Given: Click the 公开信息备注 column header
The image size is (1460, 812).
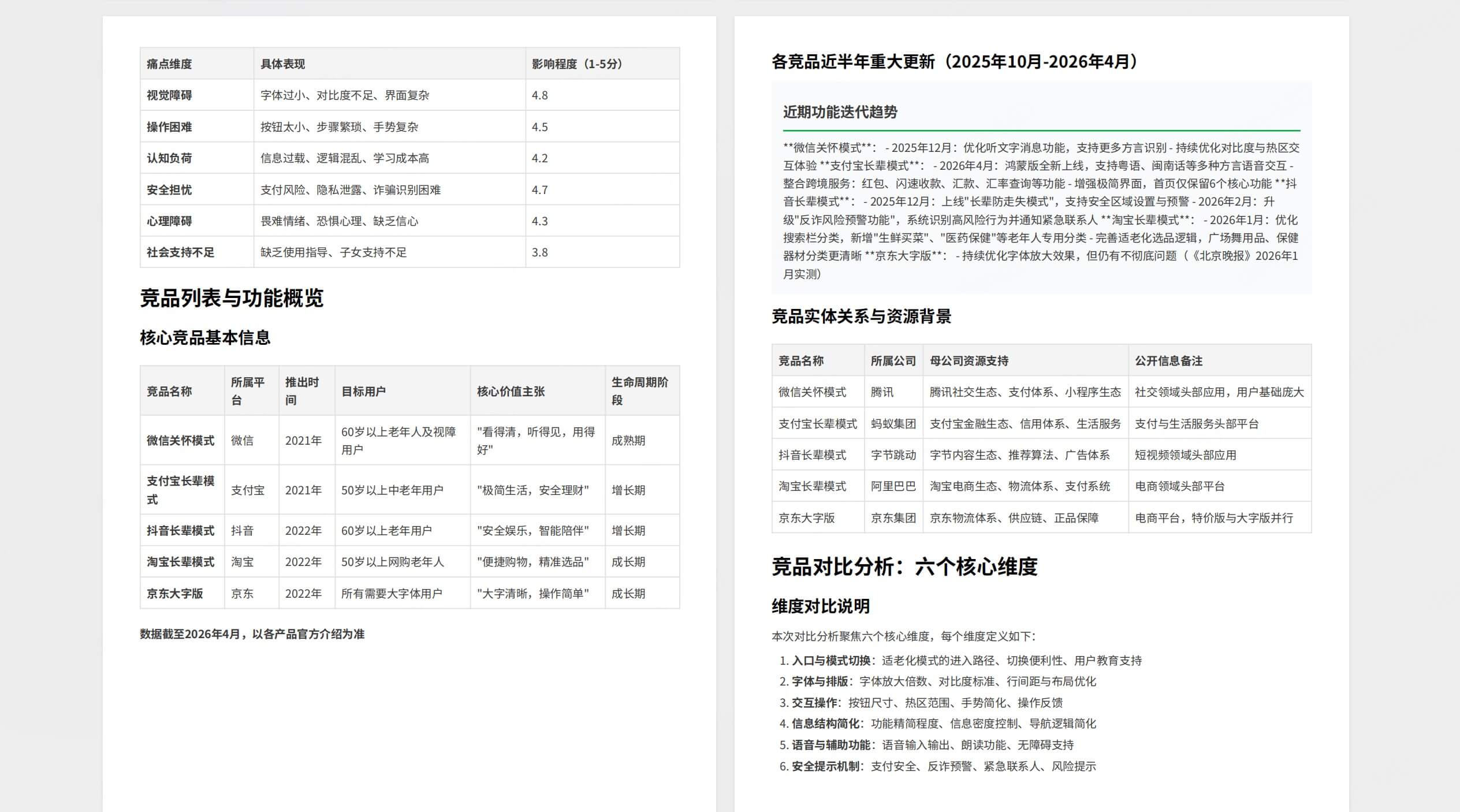Looking at the screenshot, I should pyautogui.click(x=1168, y=361).
